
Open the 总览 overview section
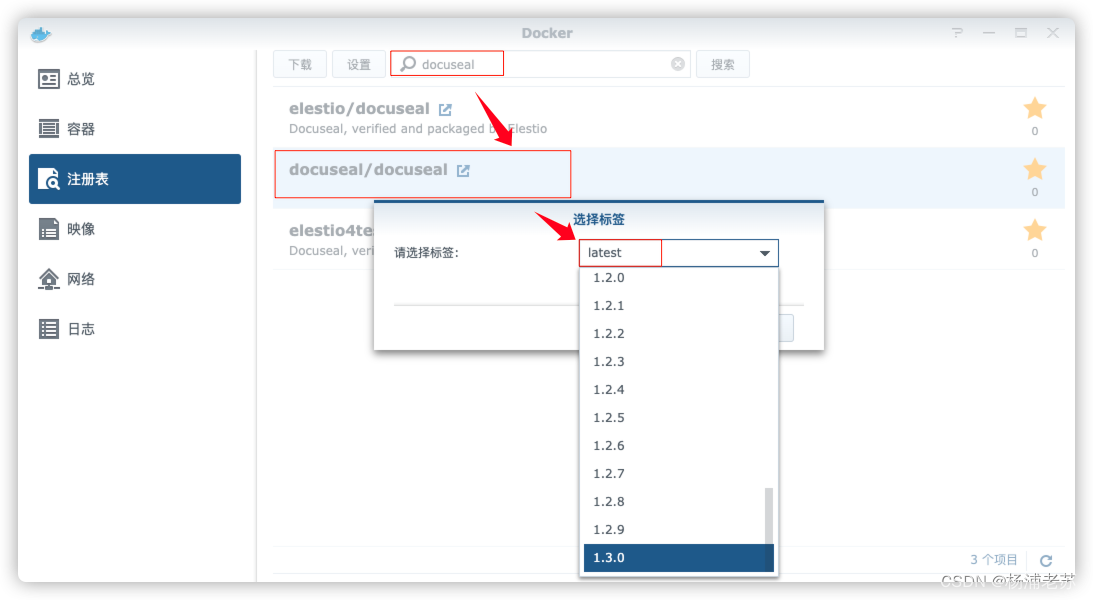[135, 79]
